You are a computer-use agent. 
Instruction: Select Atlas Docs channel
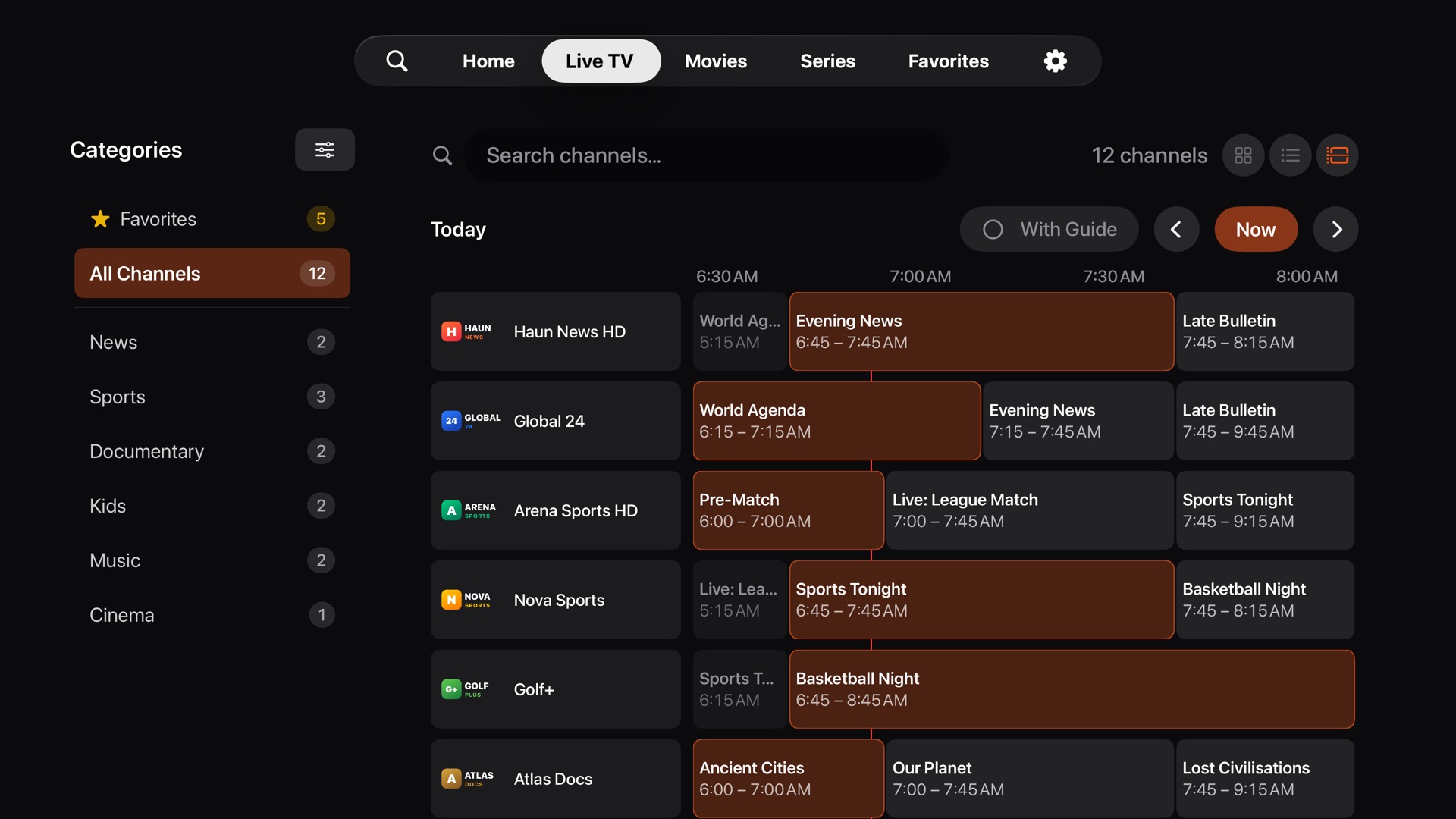[555, 779]
